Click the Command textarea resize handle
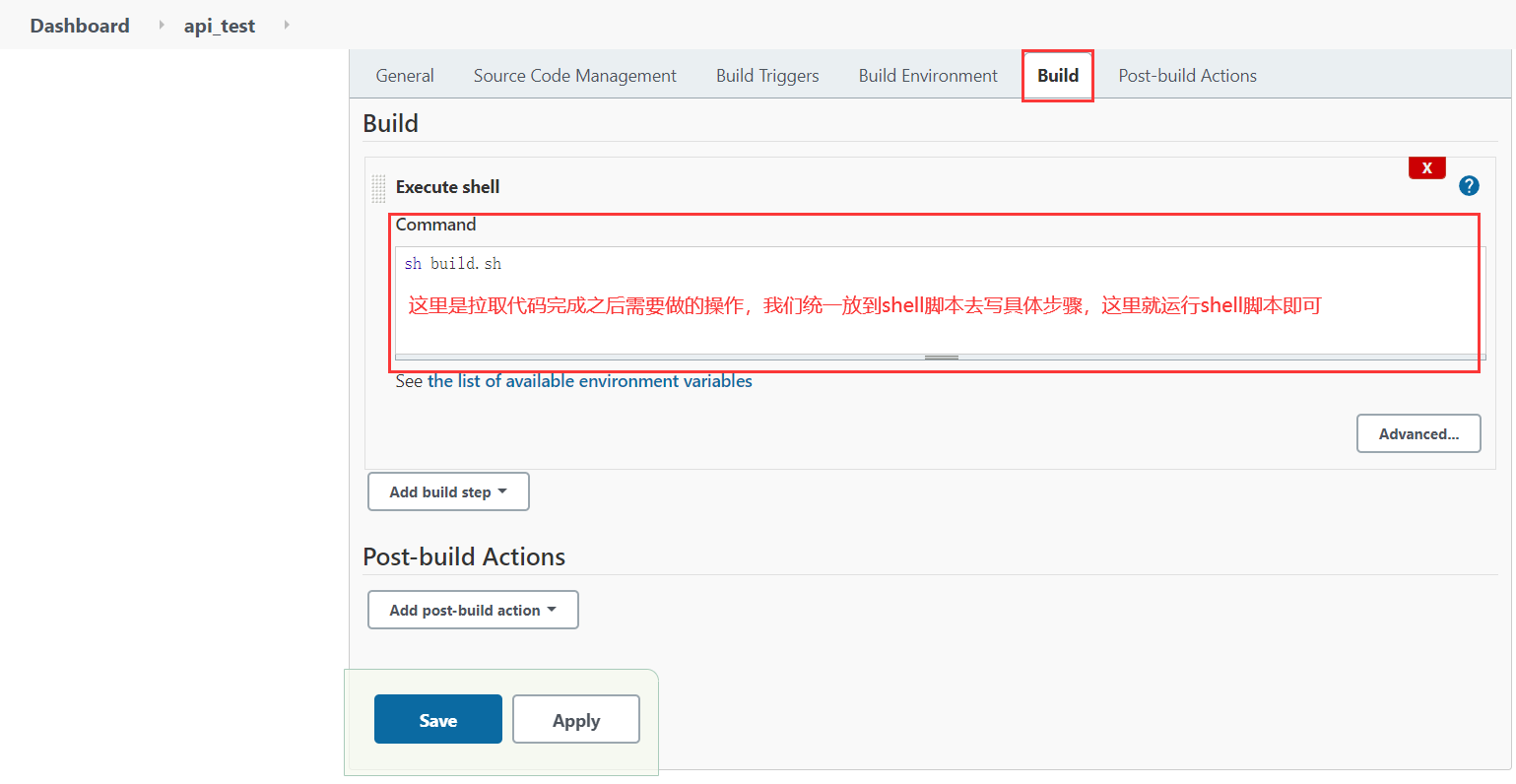 click(941, 358)
